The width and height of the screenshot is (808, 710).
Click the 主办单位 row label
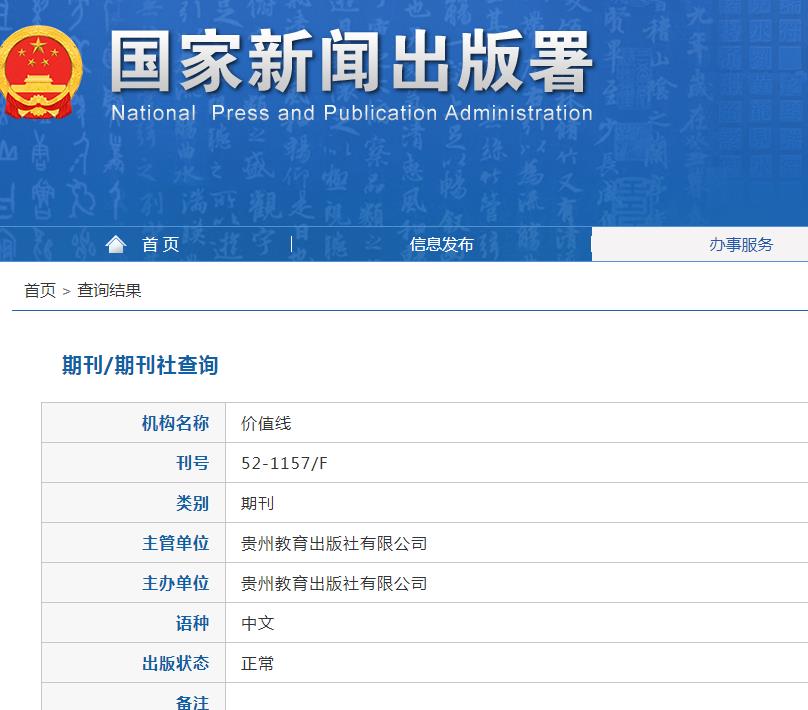pyautogui.click(x=176, y=582)
